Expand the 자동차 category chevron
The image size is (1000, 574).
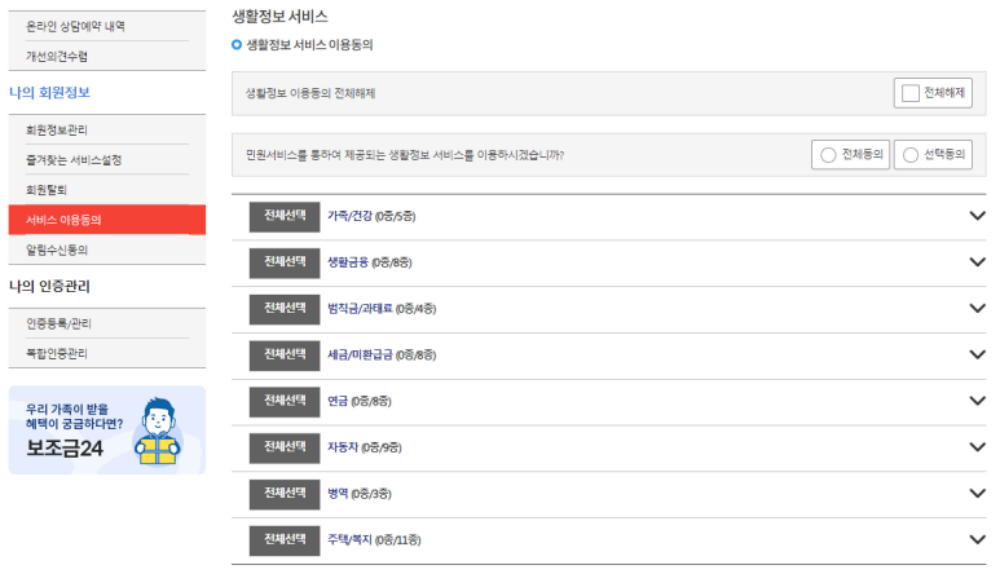(x=977, y=447)
